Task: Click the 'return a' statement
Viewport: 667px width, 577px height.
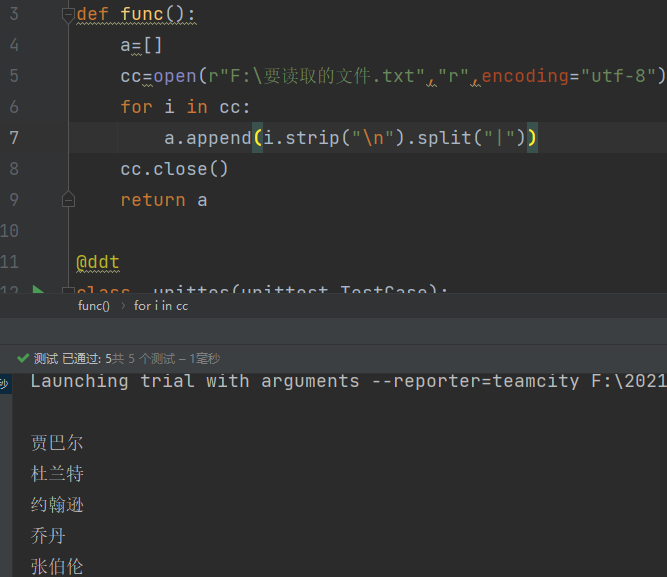Action: pyautogui.click(x=164, y=200)
